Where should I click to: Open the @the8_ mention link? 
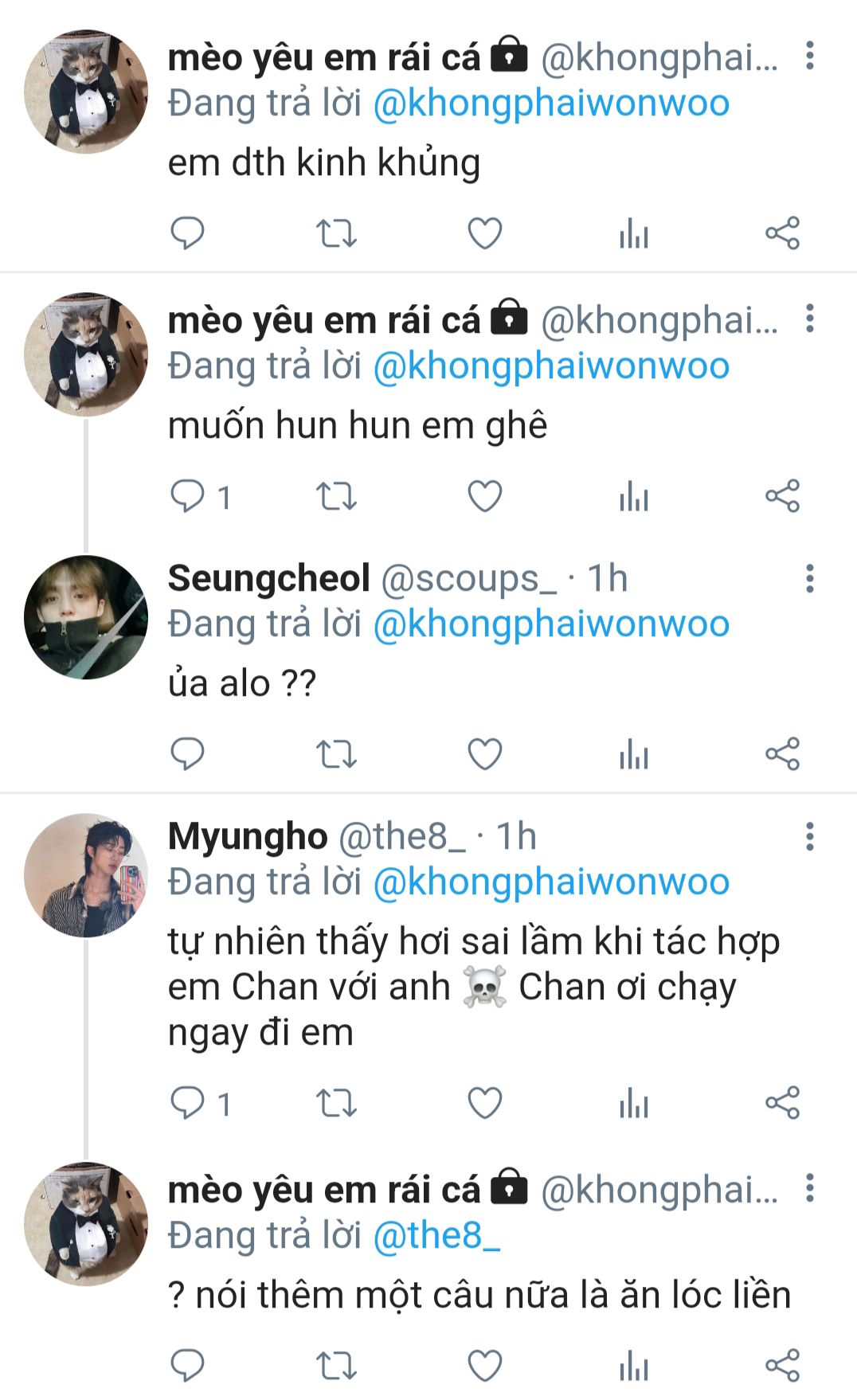436,1235
